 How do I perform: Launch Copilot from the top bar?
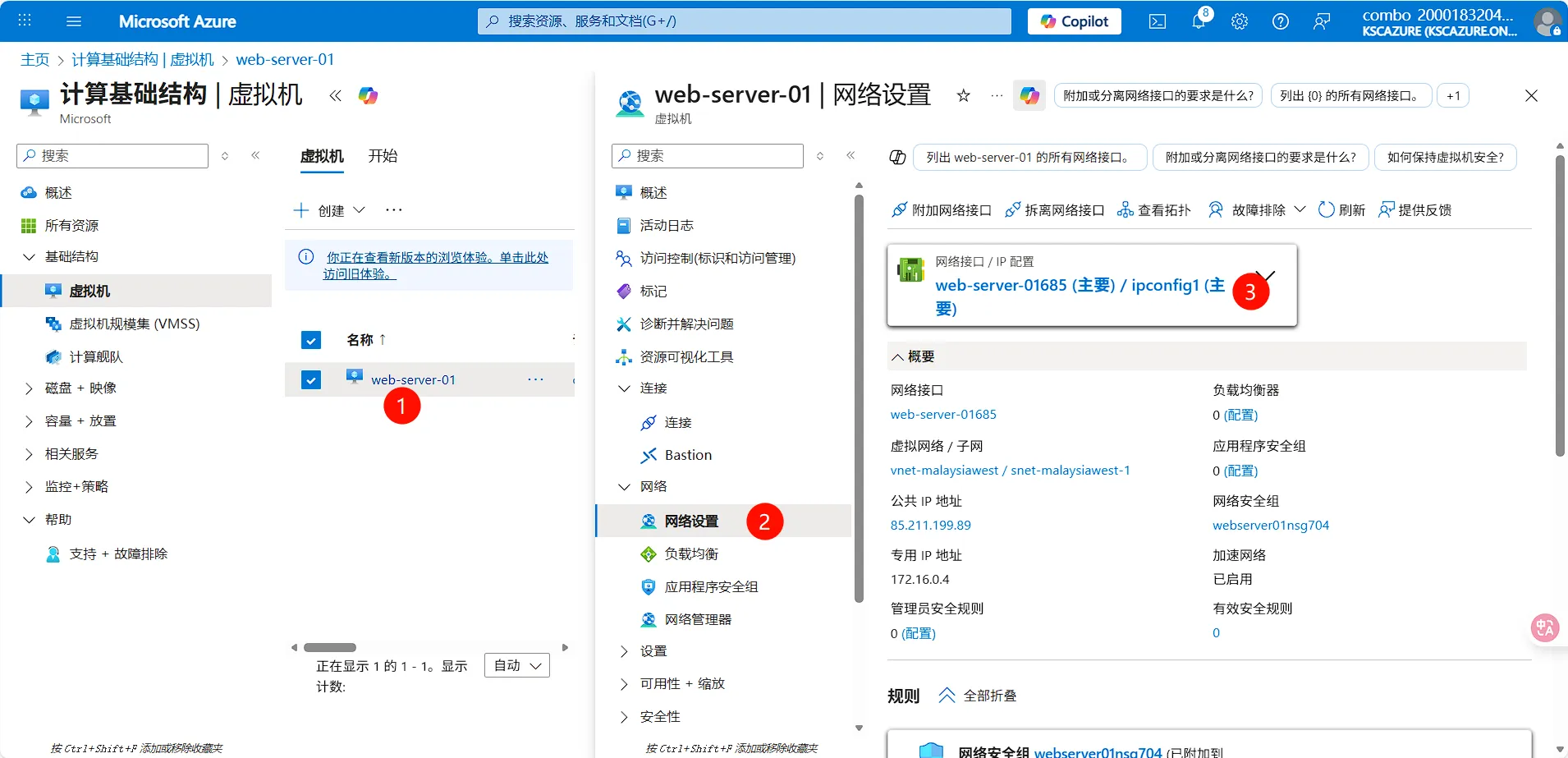click(x=1073, y=21)
